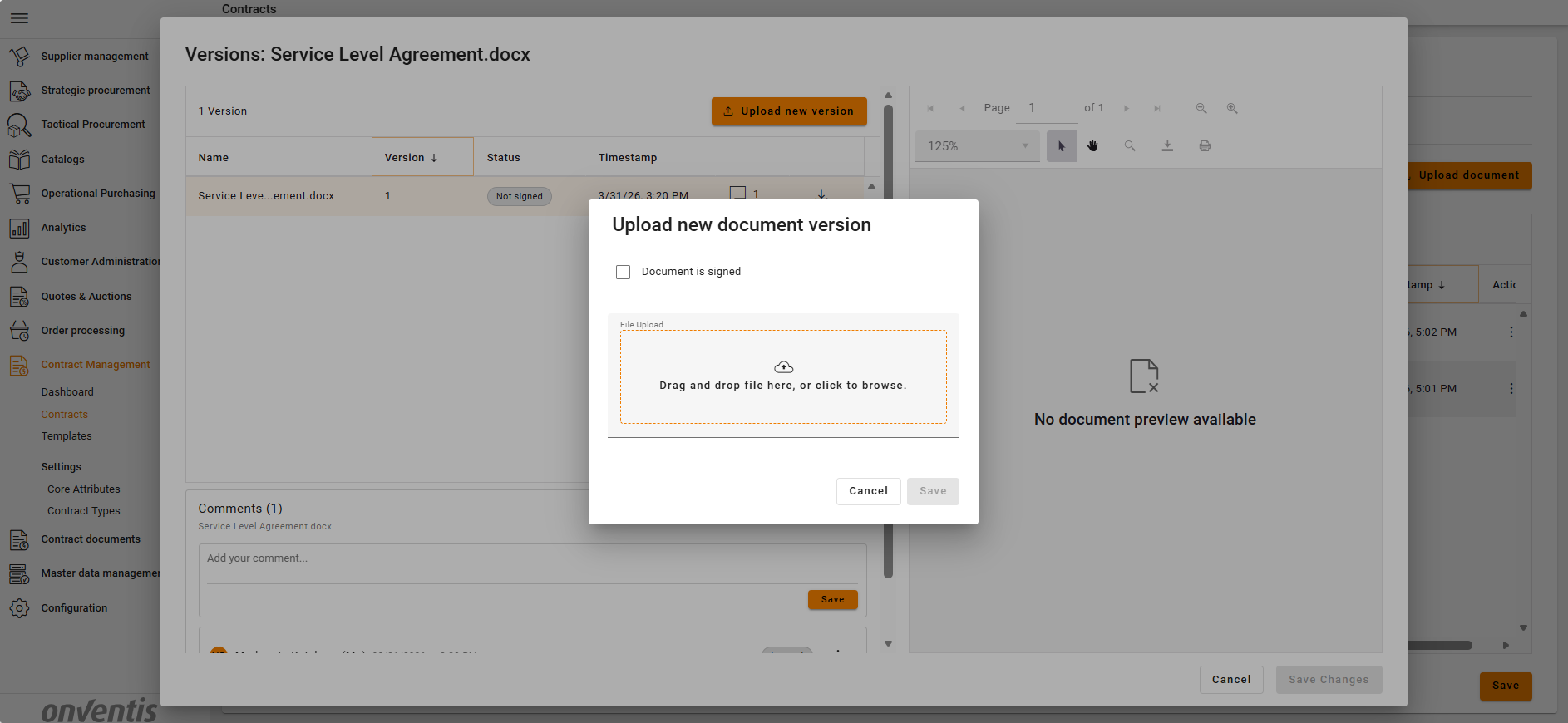Open the hamburger menu icon
The width and height of the screenshot is (1568, 723).
(x=20, y=18)
